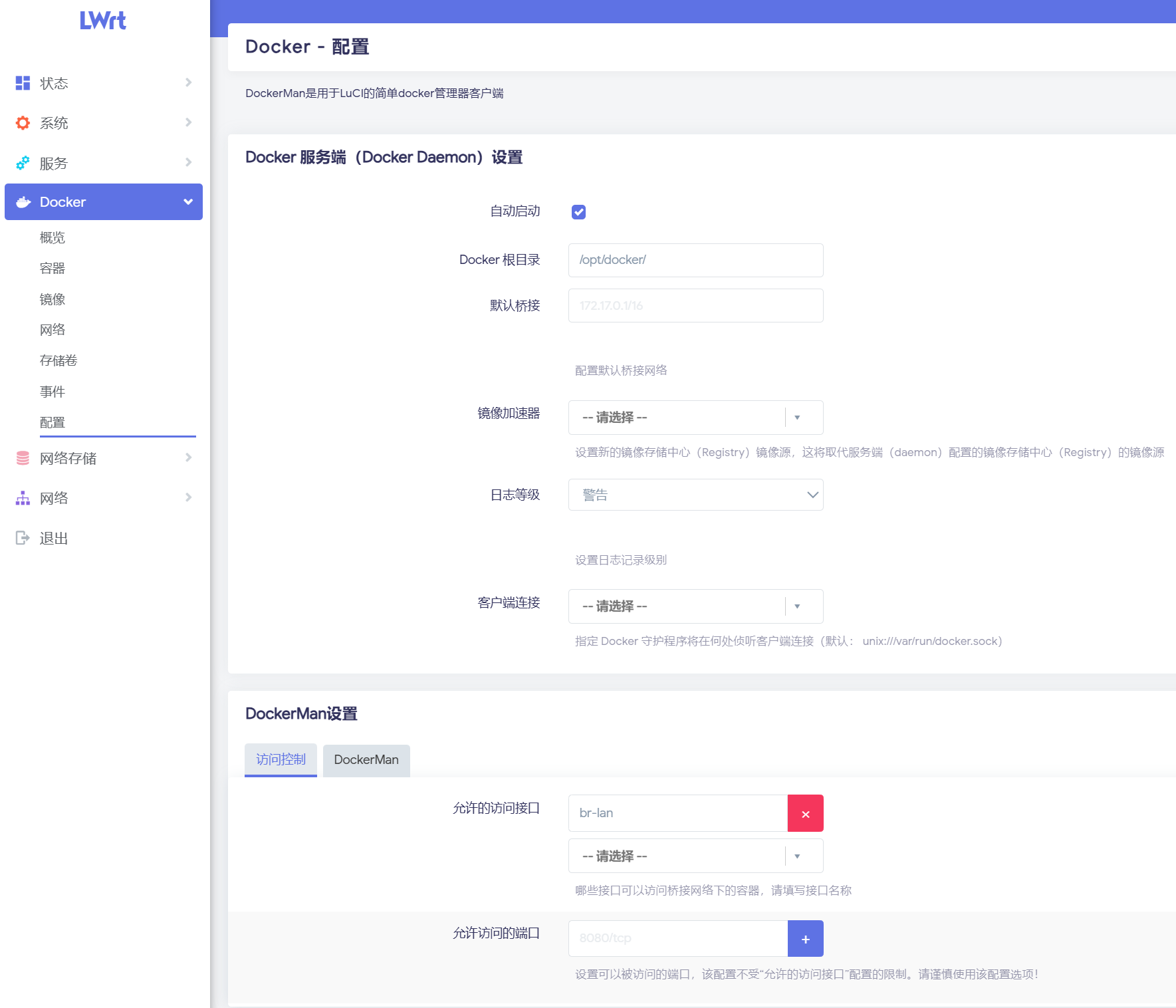Click the Docker 根目录 input field
1176x1008 pixels.
click(x=696, y=260)
